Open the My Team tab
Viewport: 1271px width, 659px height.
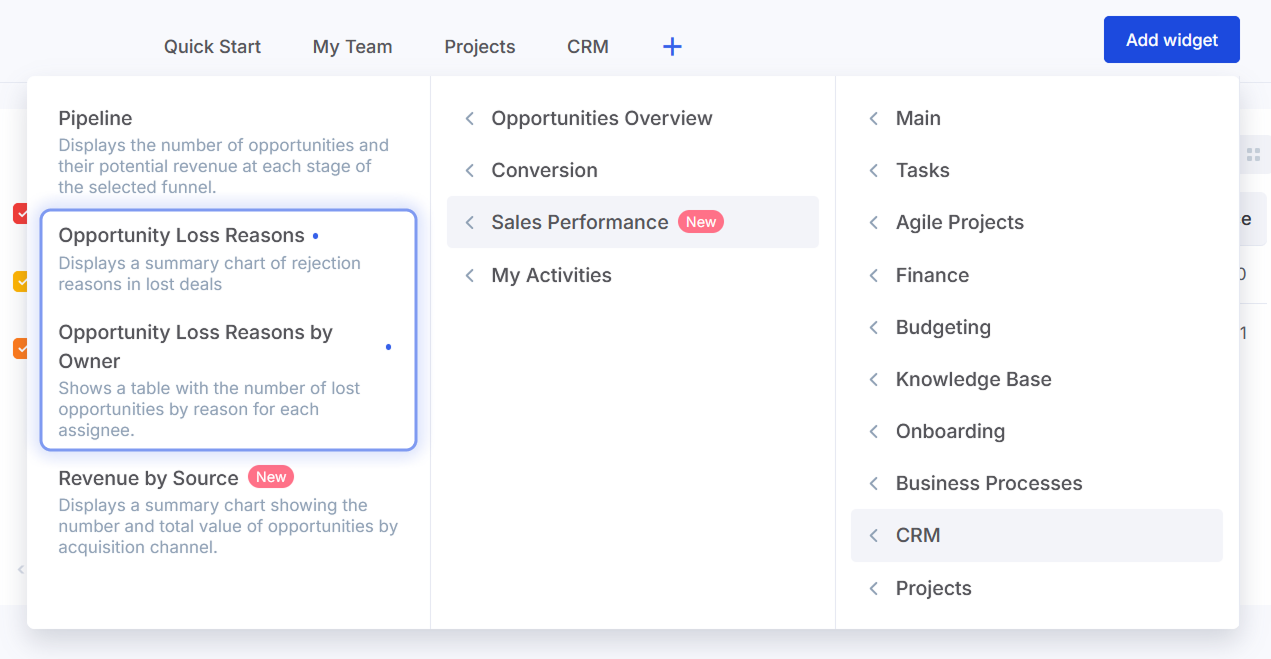[352, 47]
